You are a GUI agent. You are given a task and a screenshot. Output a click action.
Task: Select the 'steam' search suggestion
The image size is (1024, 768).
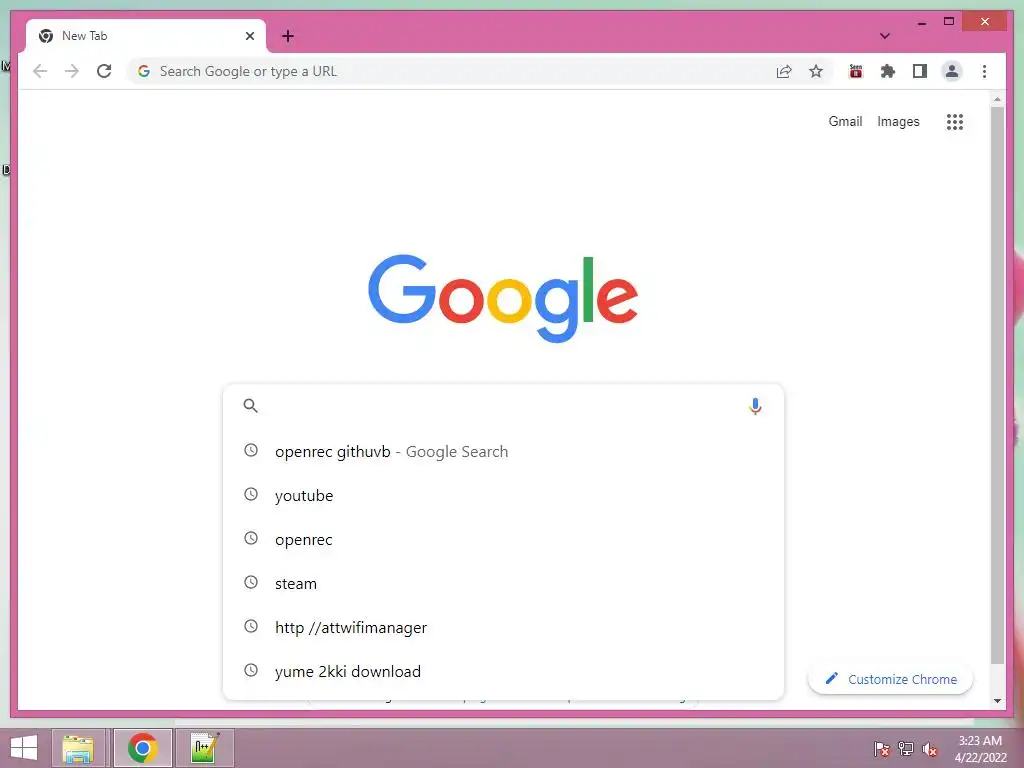503,583
